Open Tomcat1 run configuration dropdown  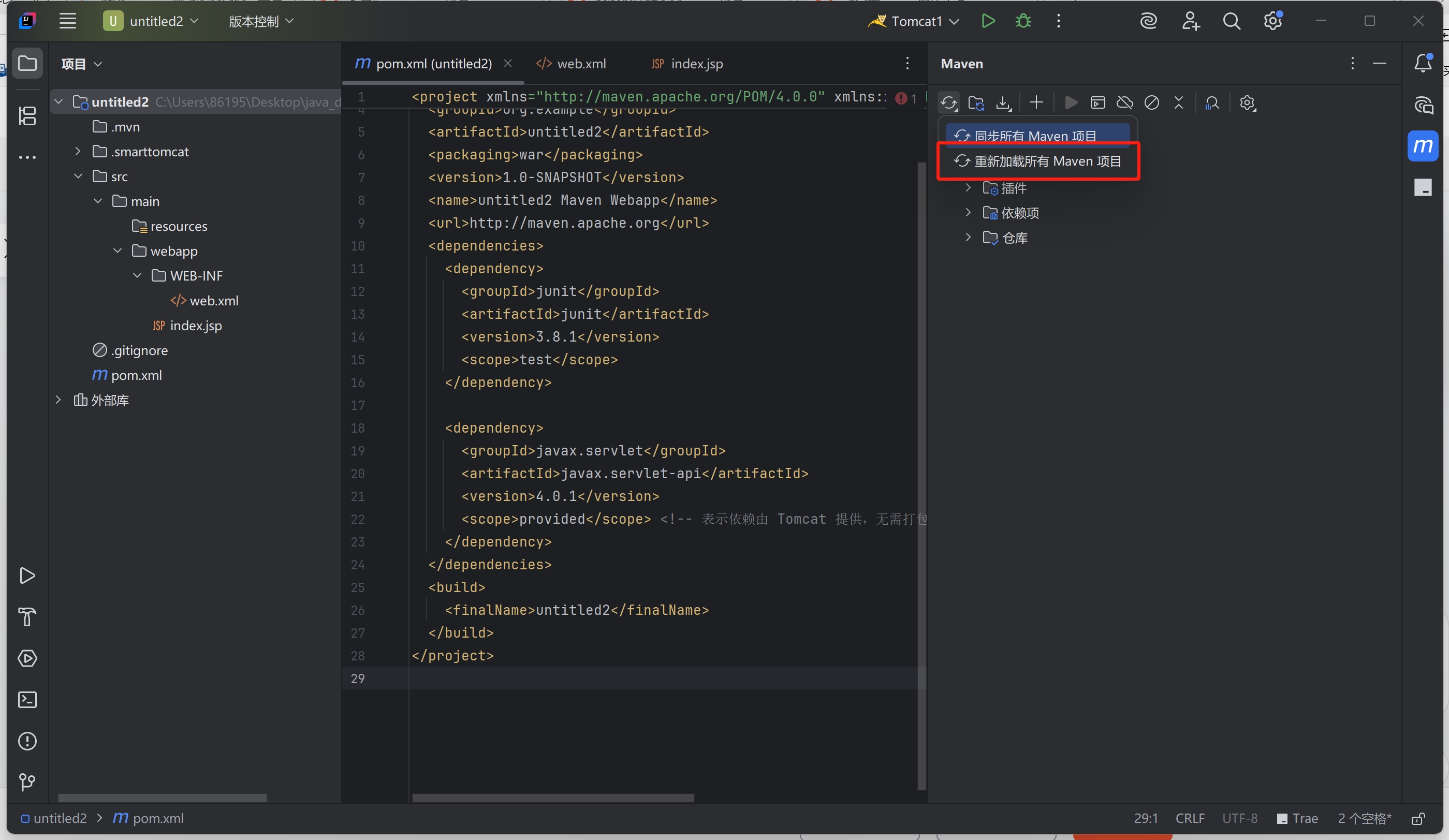[914, 21]
